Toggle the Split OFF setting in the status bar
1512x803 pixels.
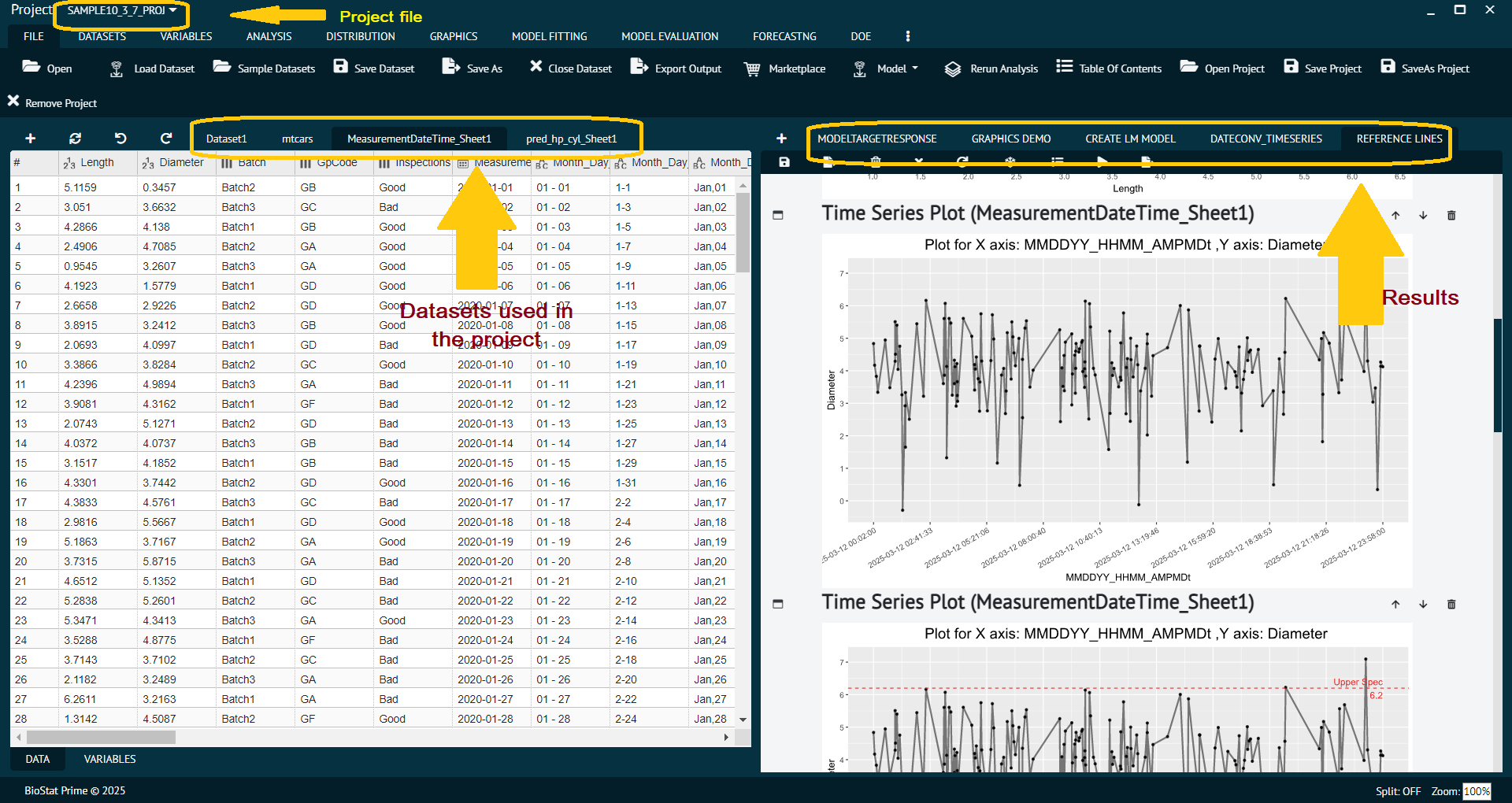point(1398,791)
